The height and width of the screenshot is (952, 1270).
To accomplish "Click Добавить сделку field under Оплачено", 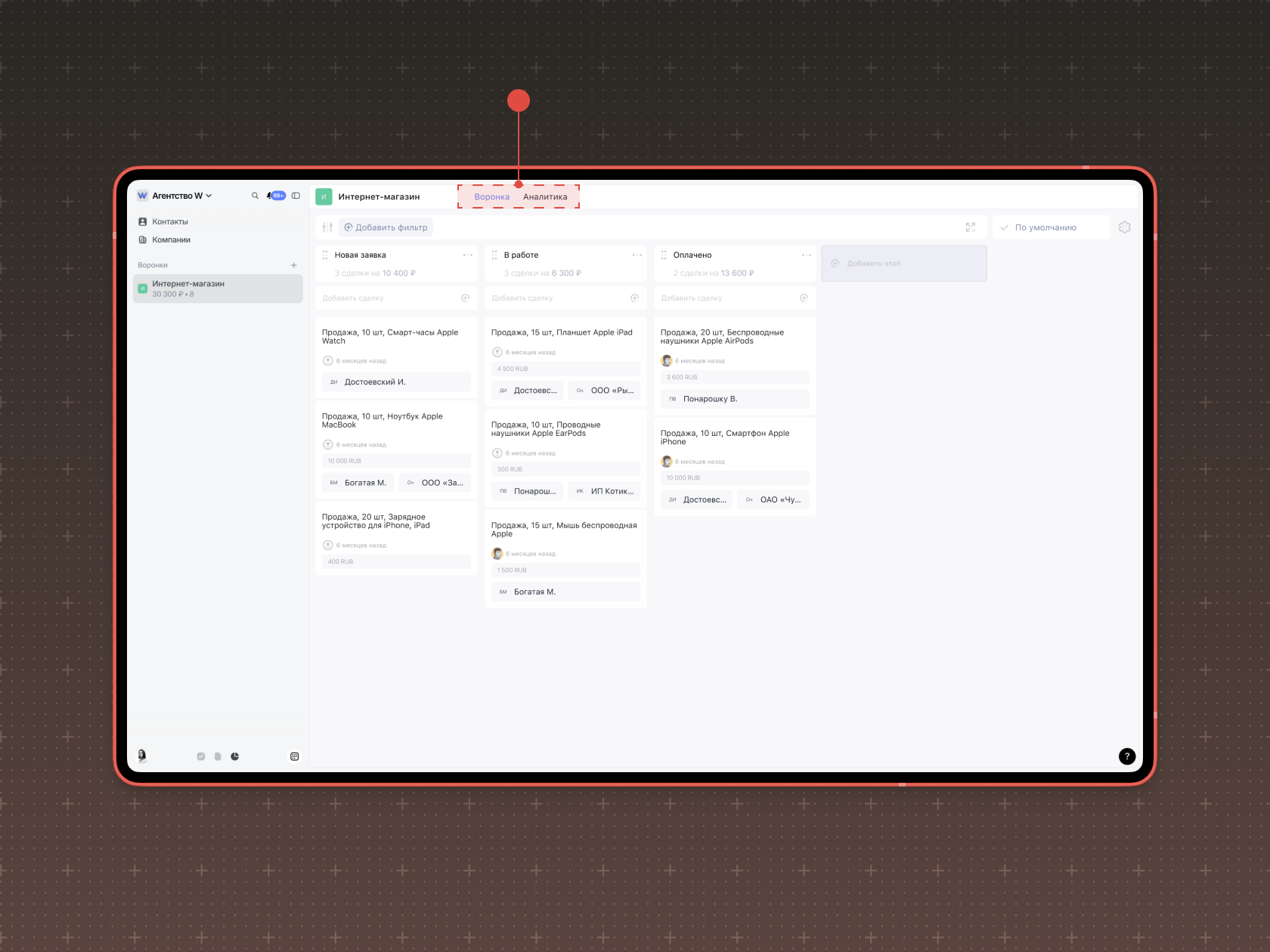I will tap(735, 298).
